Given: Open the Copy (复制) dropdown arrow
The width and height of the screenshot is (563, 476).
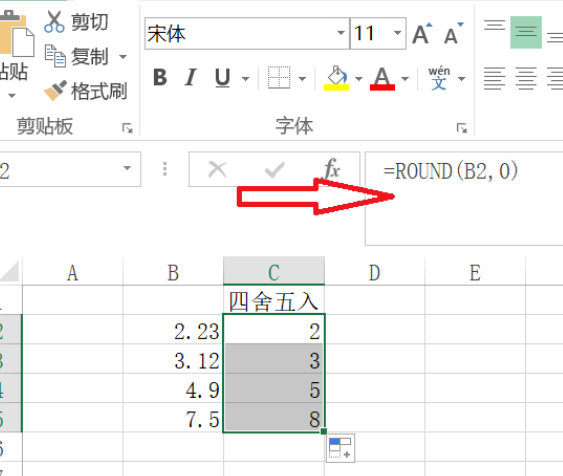Looking at the screenshot, I should (123, 57).
